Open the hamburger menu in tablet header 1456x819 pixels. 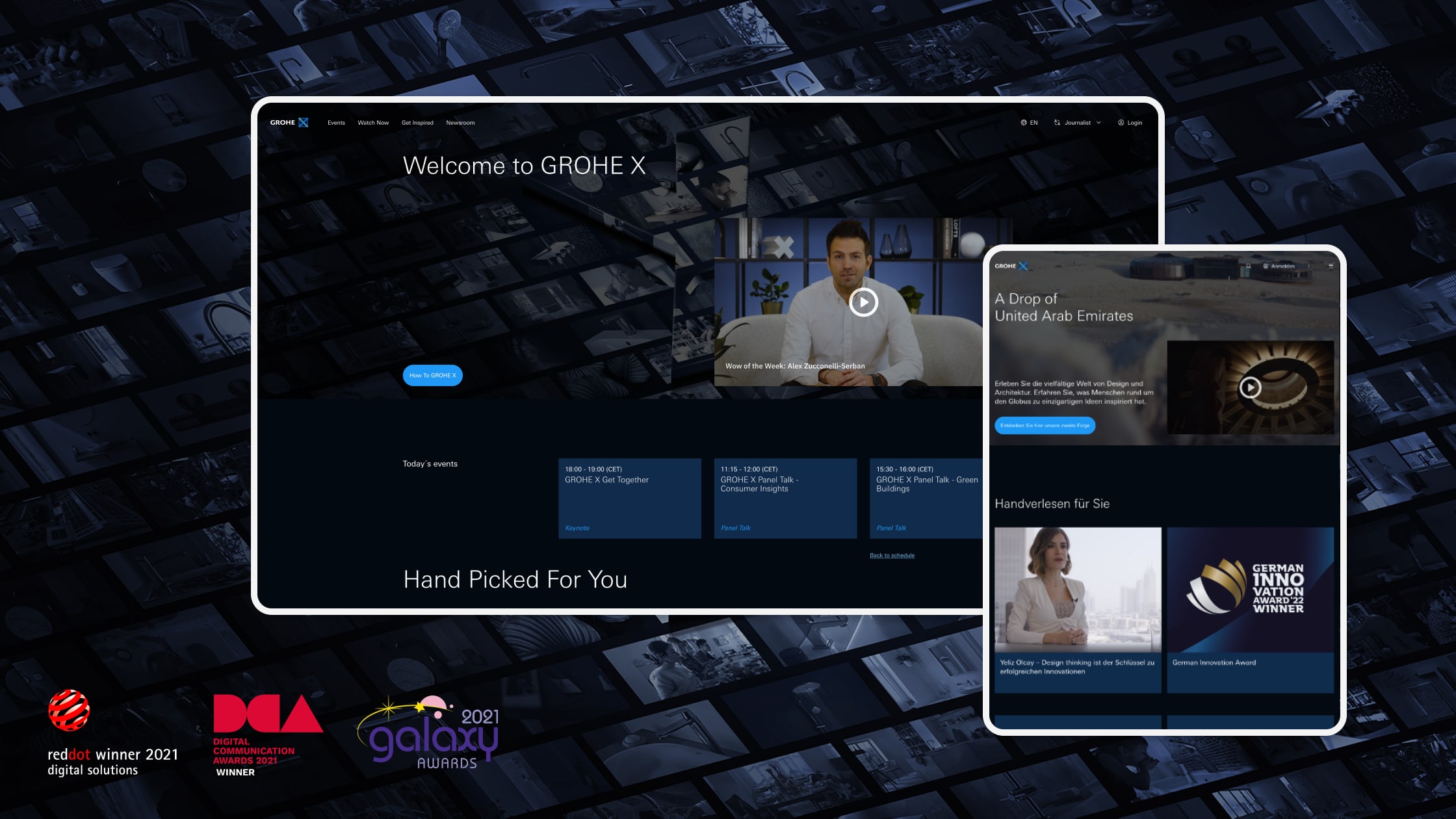pos(1331,266)
